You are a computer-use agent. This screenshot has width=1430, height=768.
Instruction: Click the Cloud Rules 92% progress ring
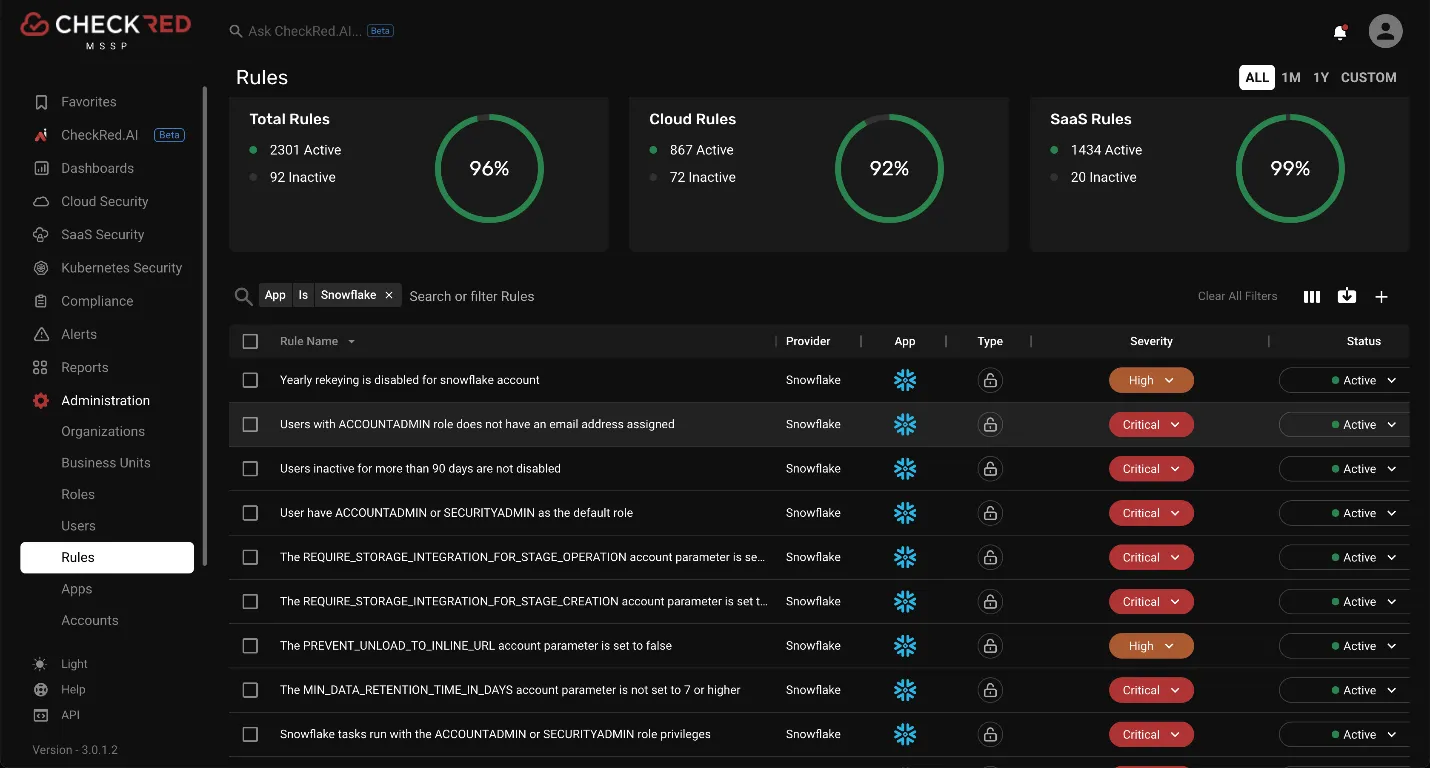(x=889, y=169)
